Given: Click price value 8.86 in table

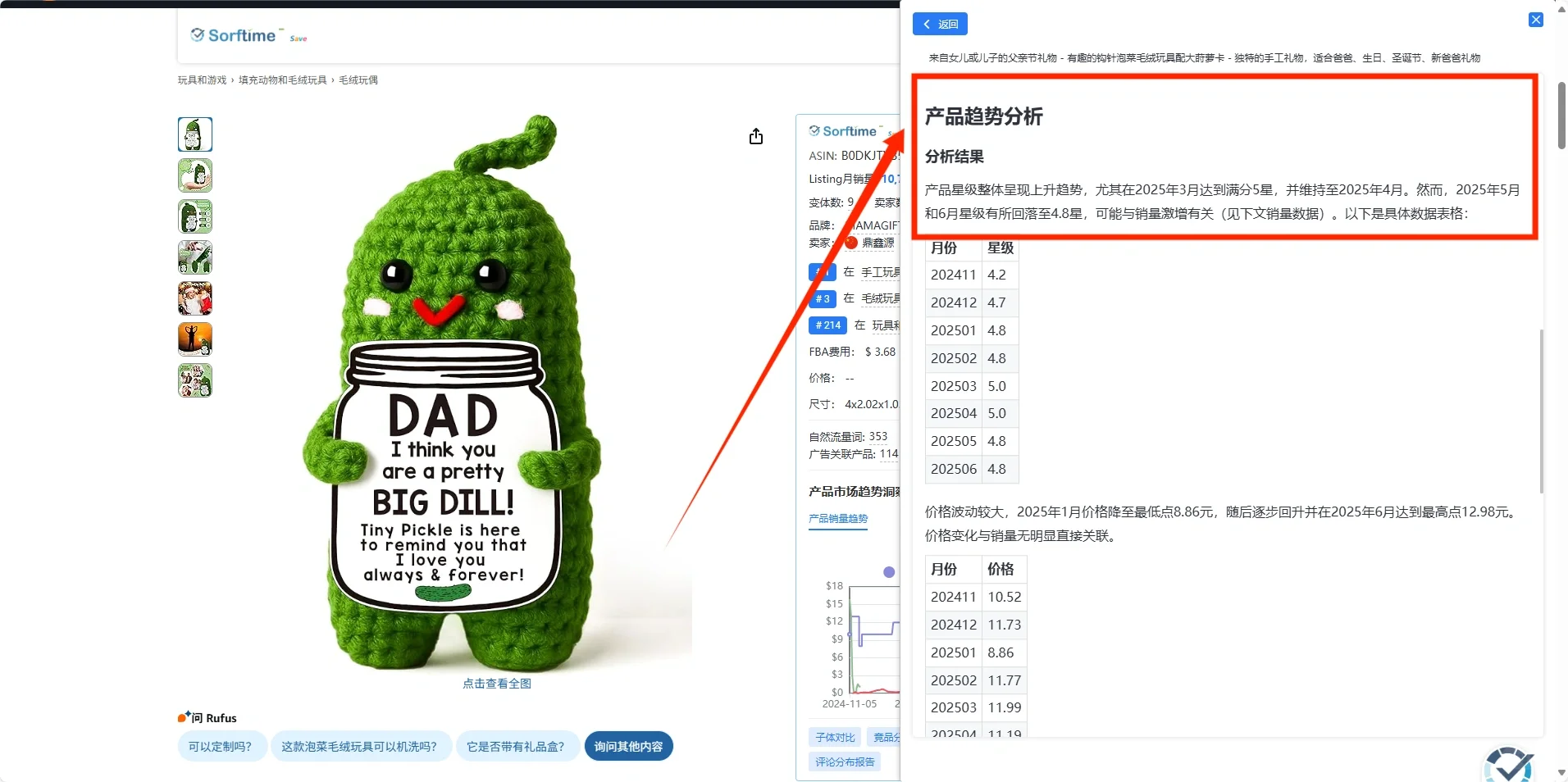Looking at the screenshot, I should click(x=1001, y=653).
